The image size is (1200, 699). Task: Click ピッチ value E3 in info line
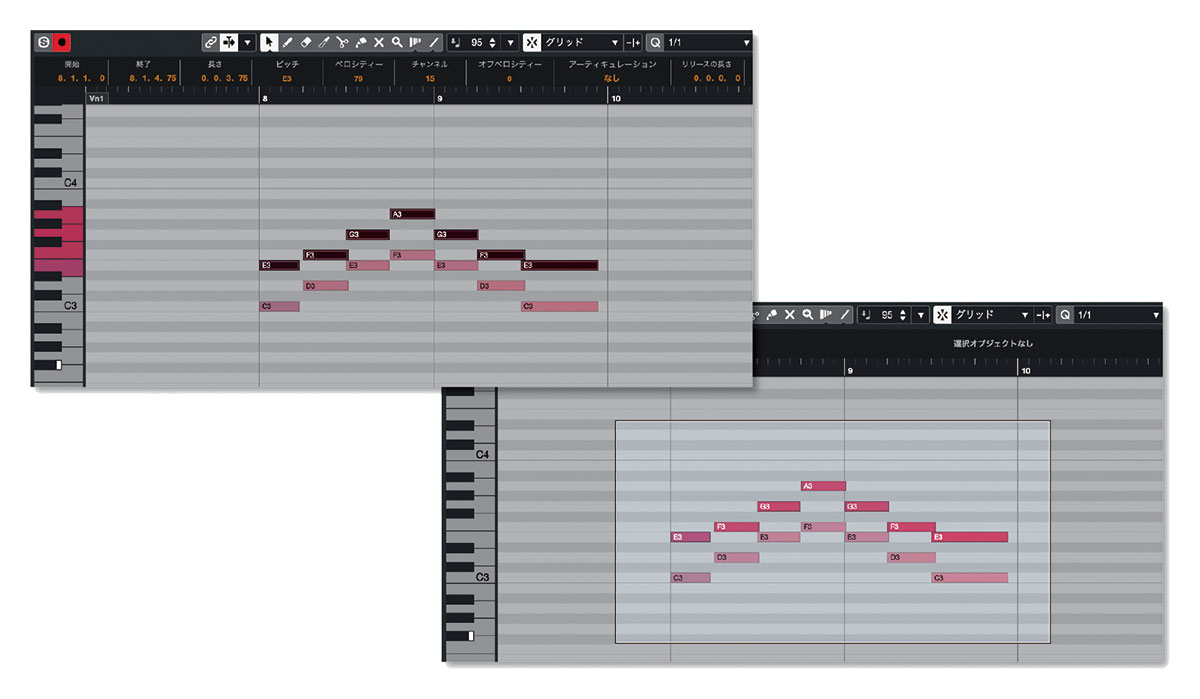click(x=287, y=78)
